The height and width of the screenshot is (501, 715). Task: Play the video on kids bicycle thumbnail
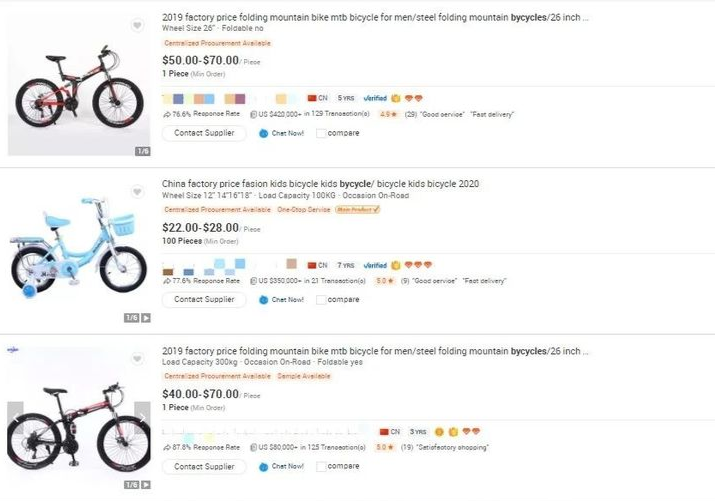click(145, 318)
